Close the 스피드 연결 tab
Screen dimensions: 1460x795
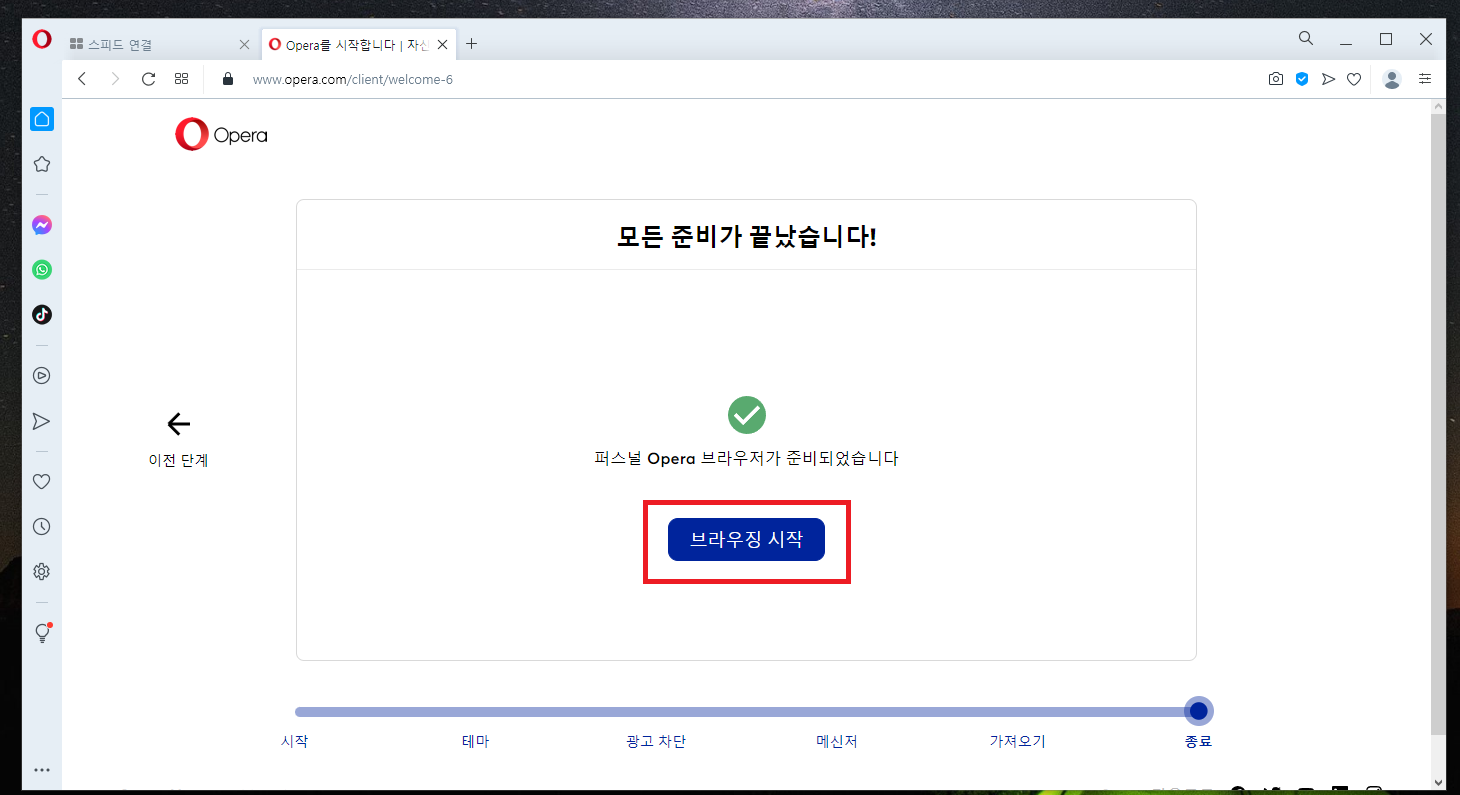click(x=245, y=44)
